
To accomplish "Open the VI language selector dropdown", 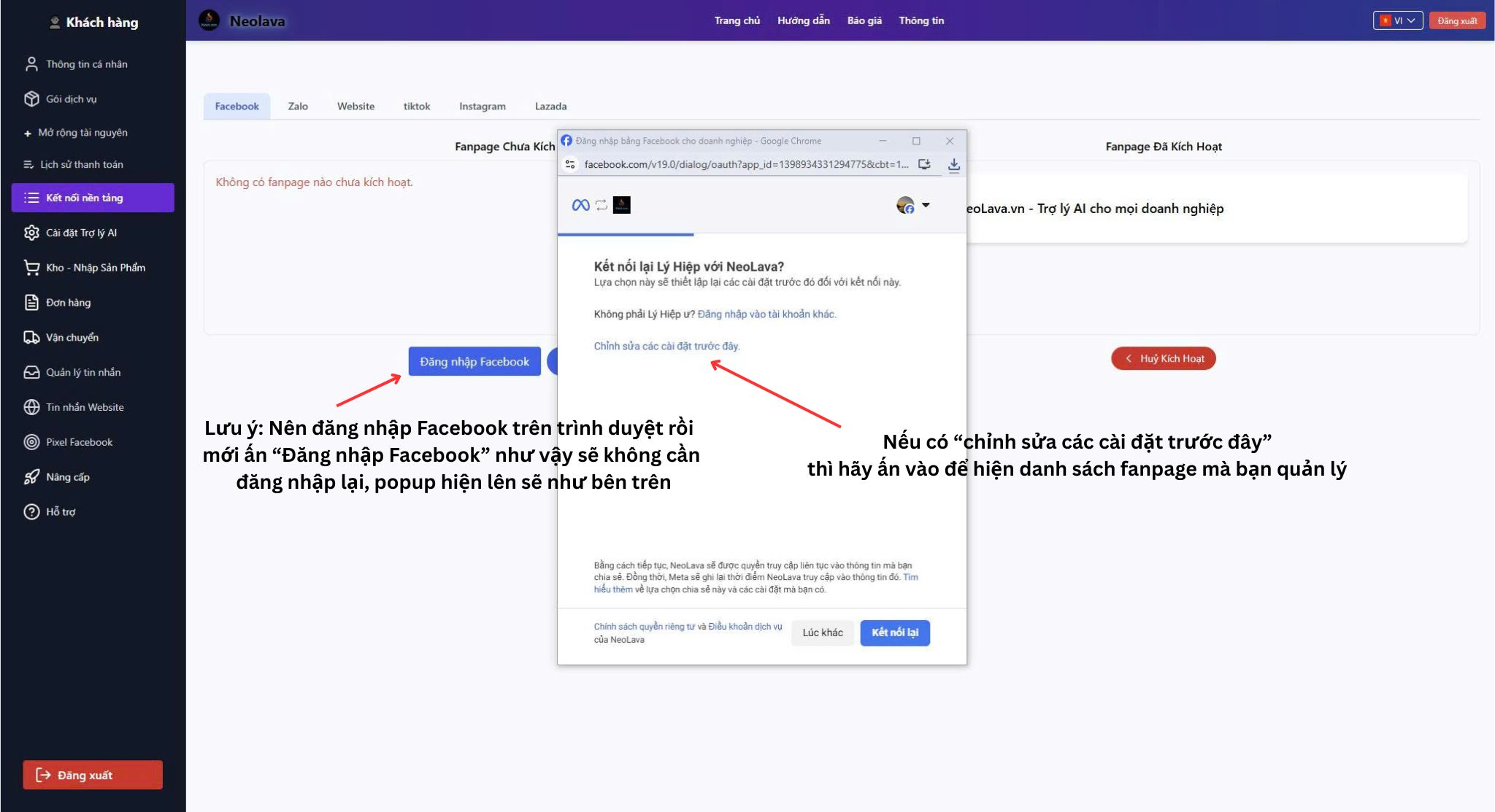I will (x=1397, y=20).
